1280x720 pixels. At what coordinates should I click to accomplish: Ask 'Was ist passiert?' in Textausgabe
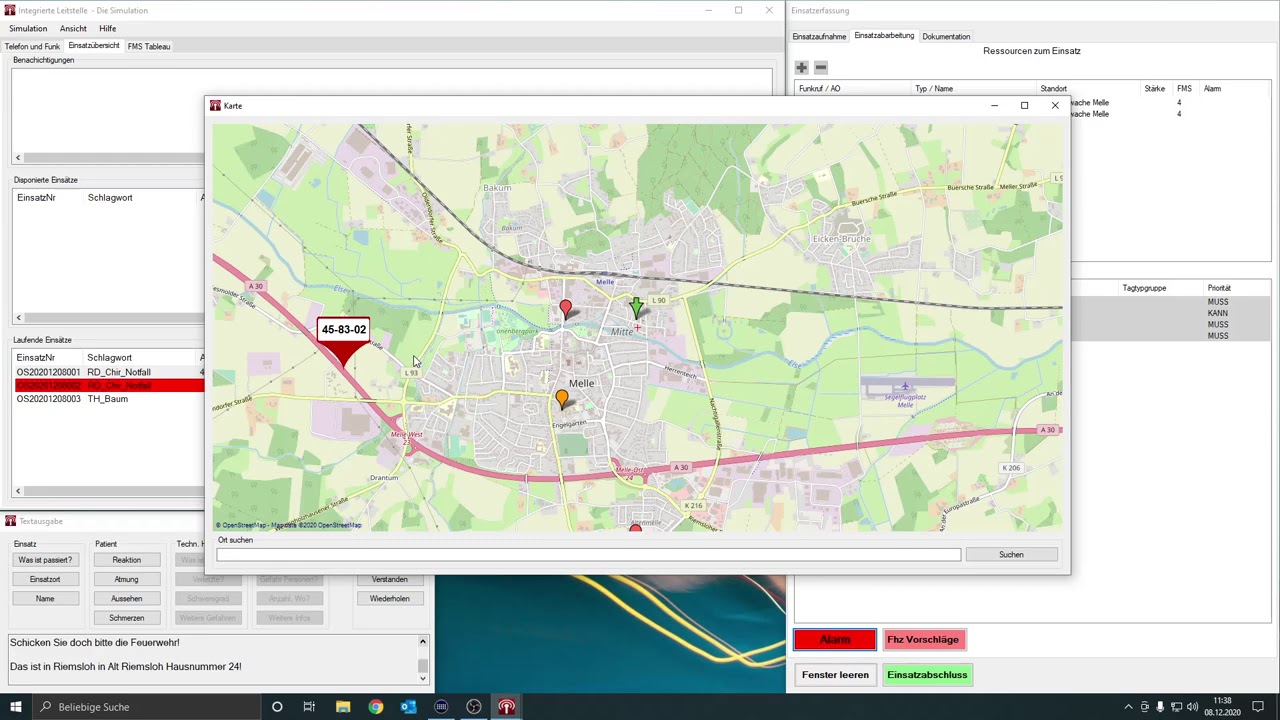pyautogui.click(x=45, y=560)
